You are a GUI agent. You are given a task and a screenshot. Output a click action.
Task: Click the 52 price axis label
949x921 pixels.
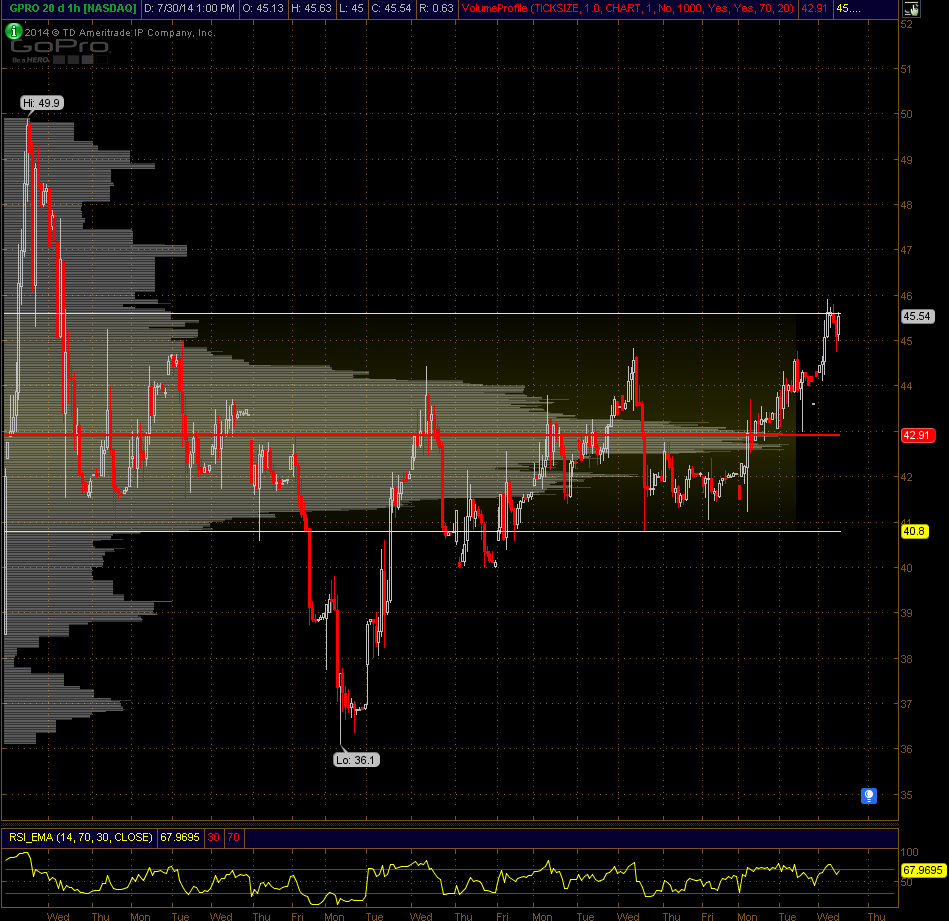[x=906, y=24]
